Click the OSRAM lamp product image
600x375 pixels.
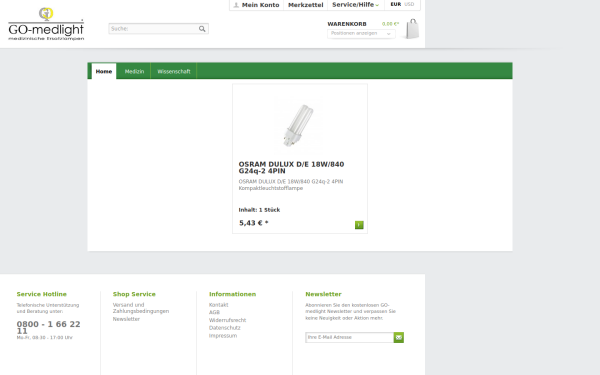299,126
